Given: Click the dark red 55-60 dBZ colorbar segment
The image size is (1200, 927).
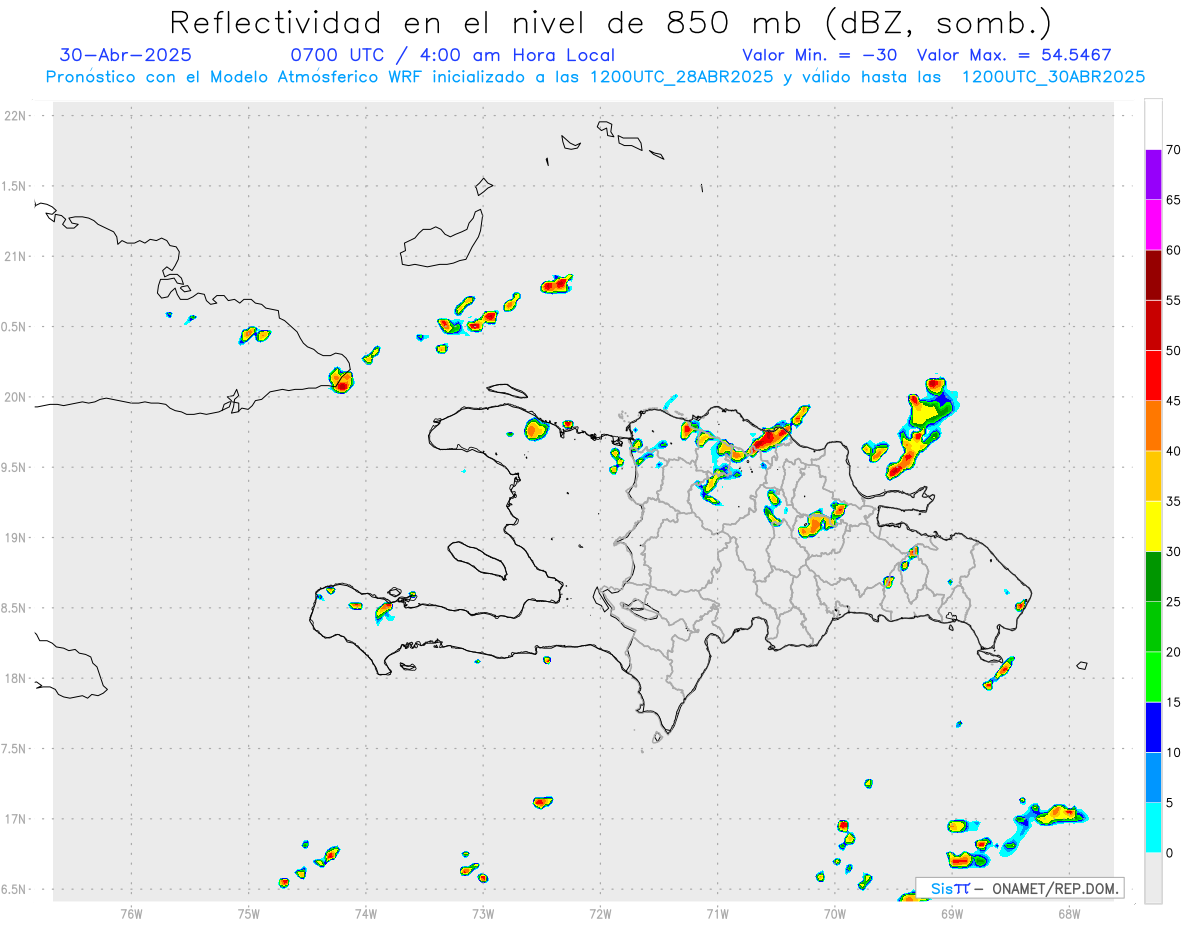Looking at the screenshot, I should point(1153,275).
